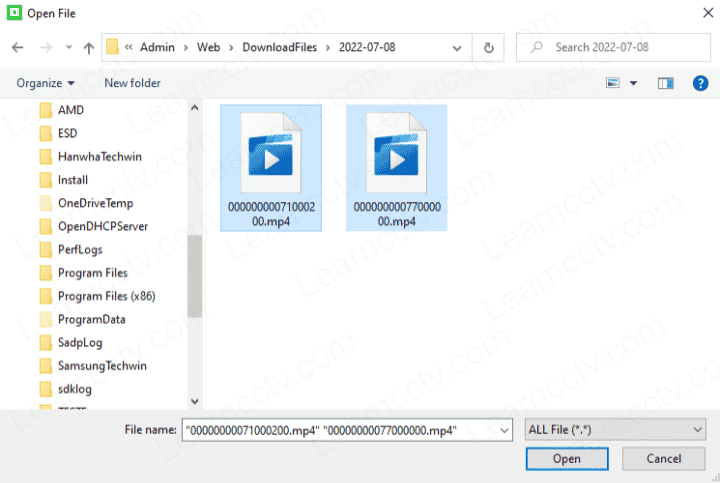Click New folder in the toolbar
Screen dimensions: 720x483
tap(132, 83)
